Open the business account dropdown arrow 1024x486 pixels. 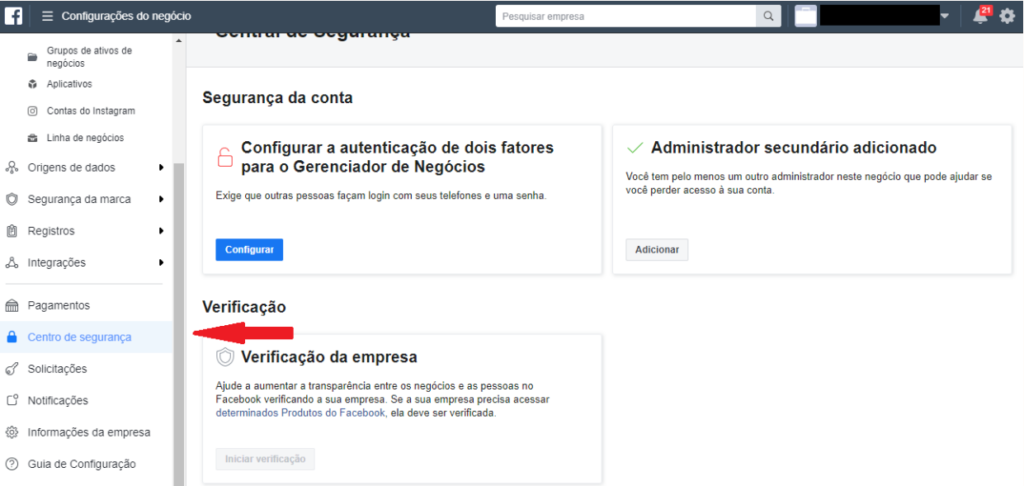(944, 16)
